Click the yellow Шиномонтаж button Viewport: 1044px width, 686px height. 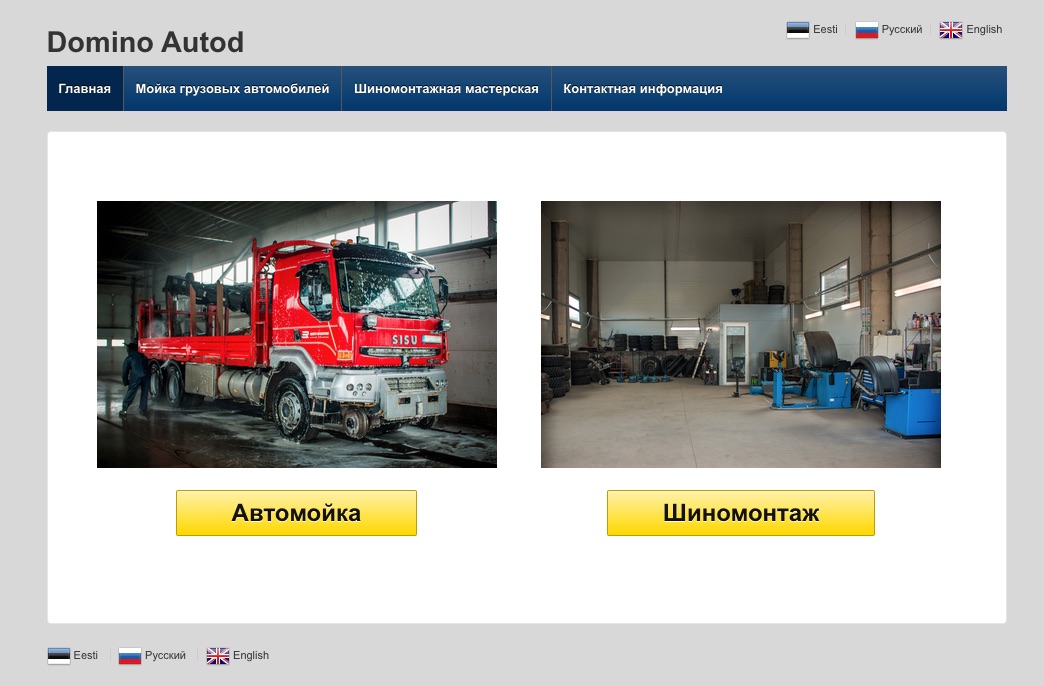coord(740,513)
